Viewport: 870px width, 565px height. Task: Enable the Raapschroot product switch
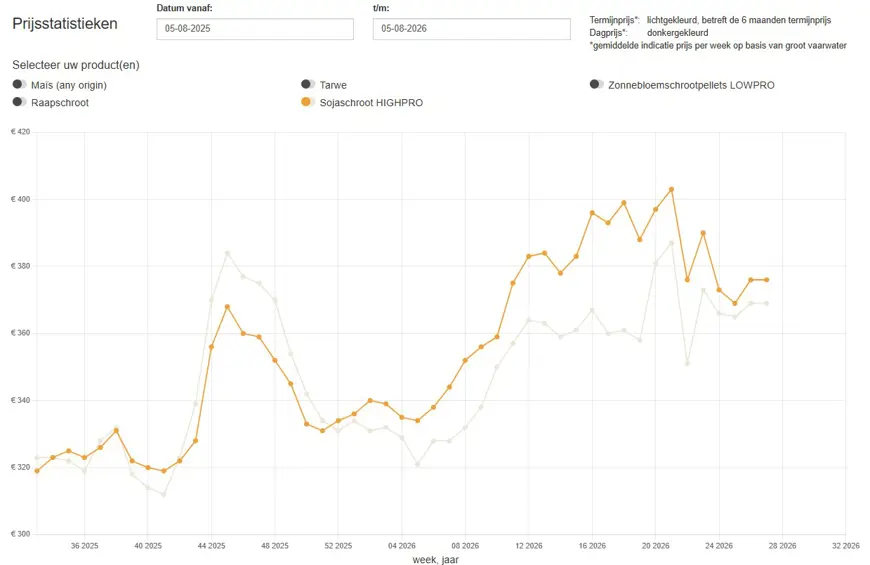pos(19,102)
